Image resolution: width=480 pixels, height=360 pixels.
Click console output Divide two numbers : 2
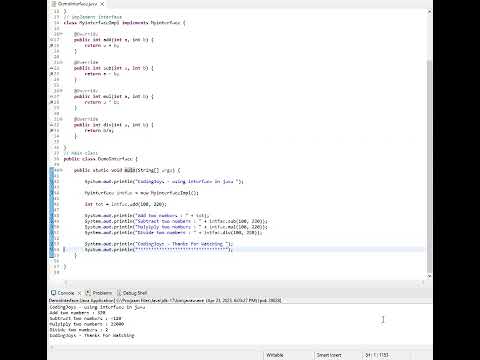click(x=79, y=330)
